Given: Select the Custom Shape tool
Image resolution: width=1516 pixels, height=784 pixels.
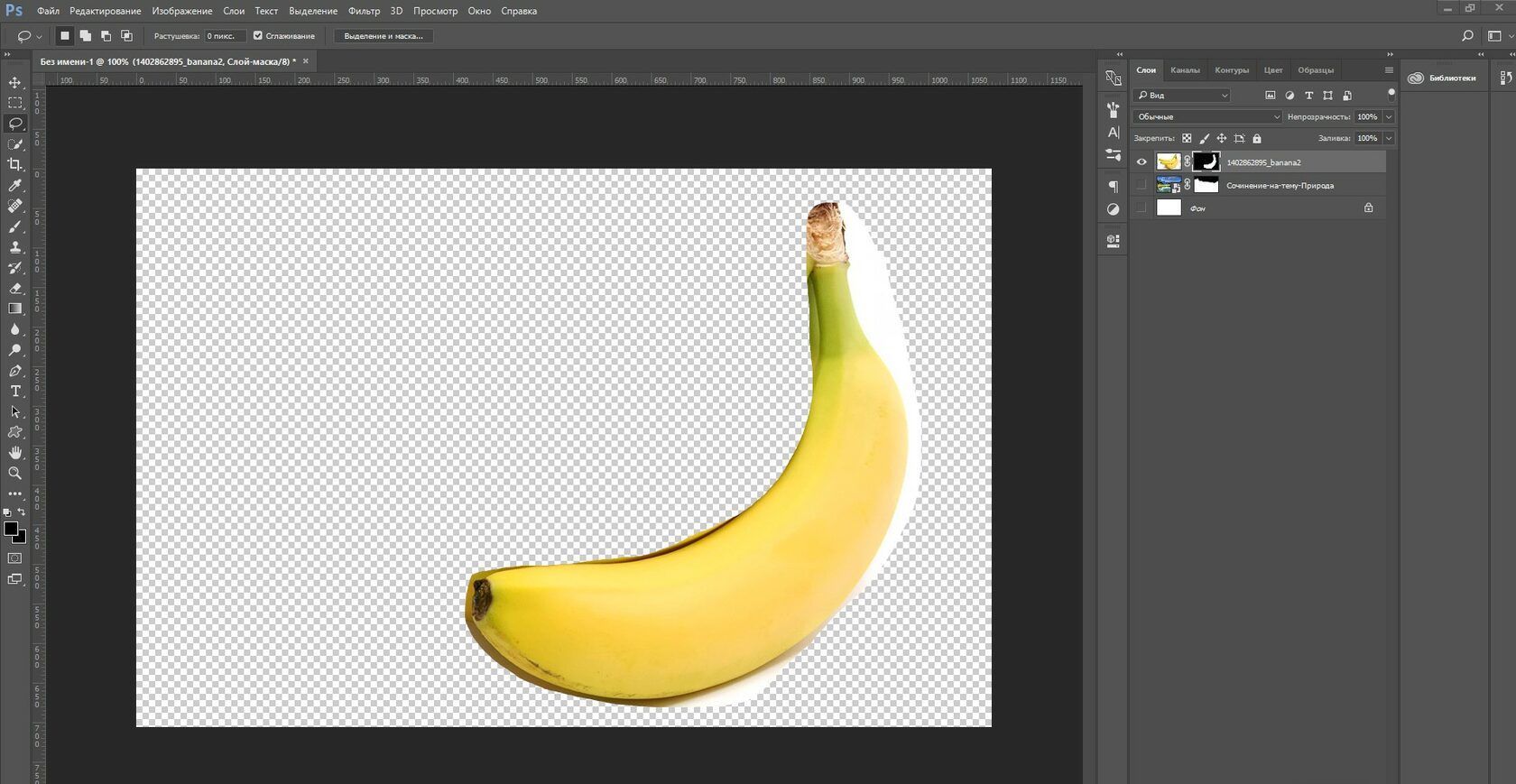Looking at the screenshot, I should pos(15,432).
